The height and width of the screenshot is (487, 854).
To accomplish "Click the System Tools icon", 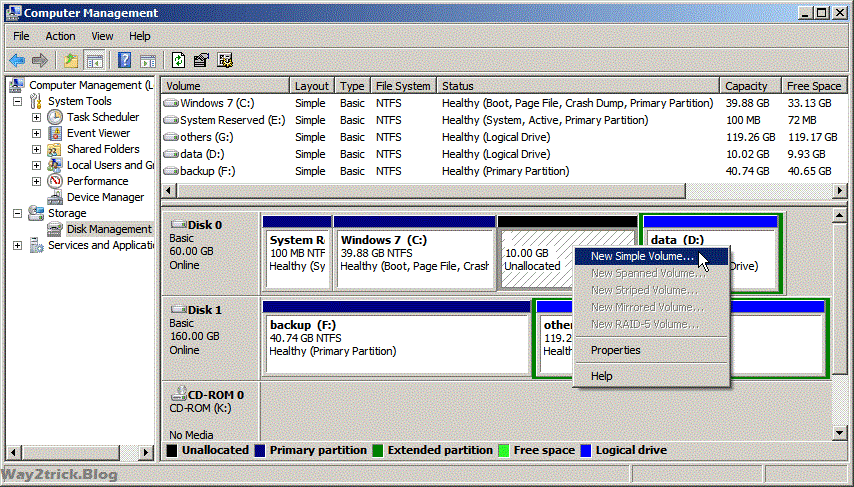I will click(x=36, y=101).
